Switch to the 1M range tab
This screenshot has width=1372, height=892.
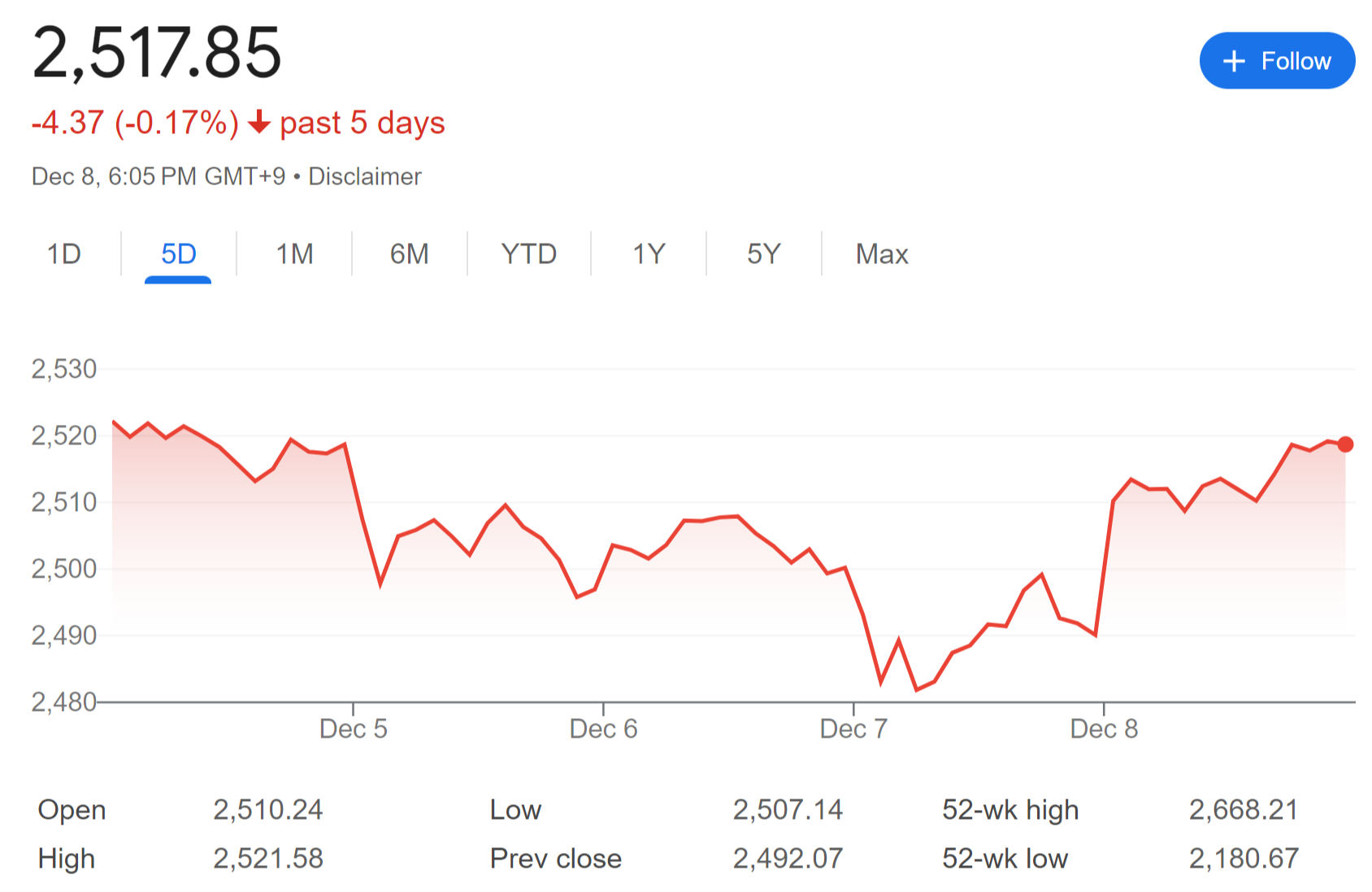[x=294, y=254]
